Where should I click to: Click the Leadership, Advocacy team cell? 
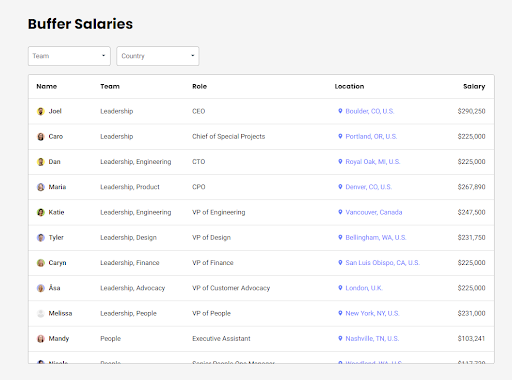[x=133, y=288]
